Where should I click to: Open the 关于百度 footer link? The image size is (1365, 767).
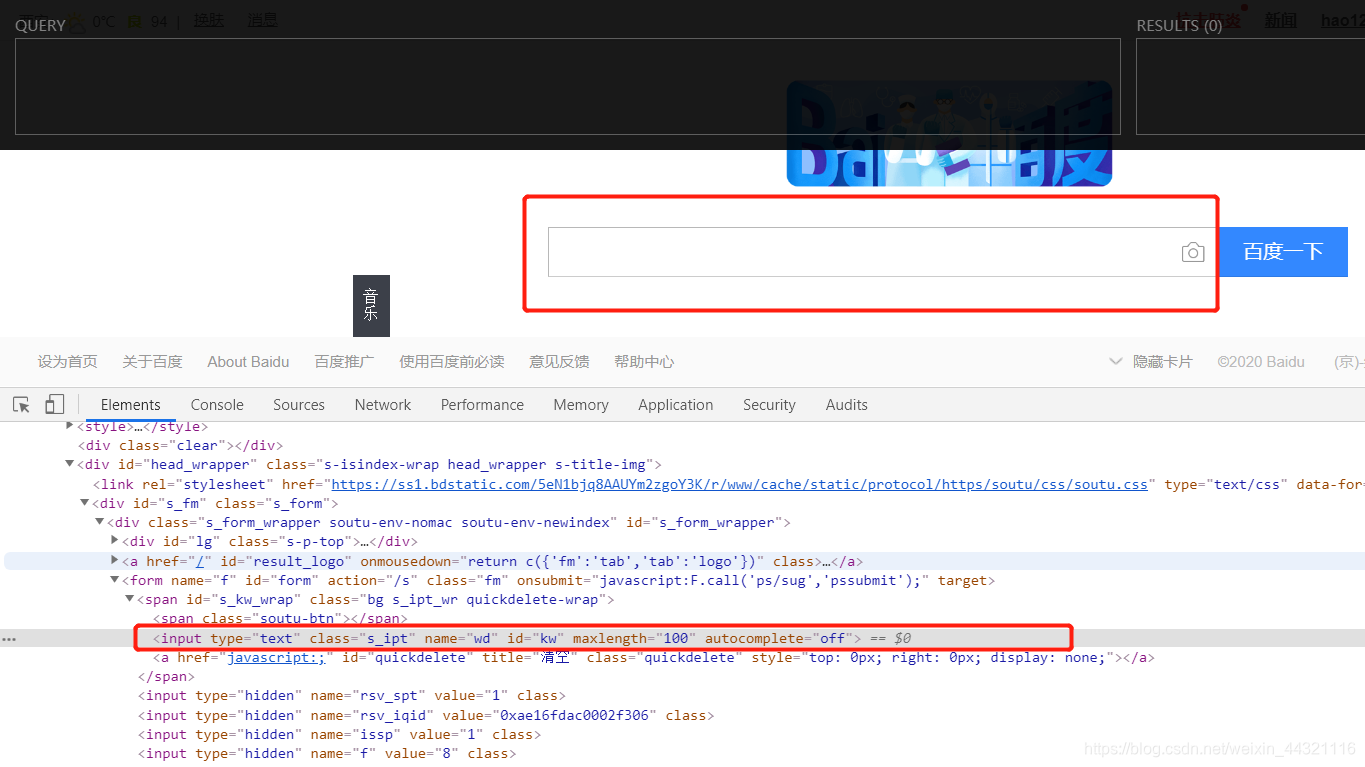(x=152, y=362)
